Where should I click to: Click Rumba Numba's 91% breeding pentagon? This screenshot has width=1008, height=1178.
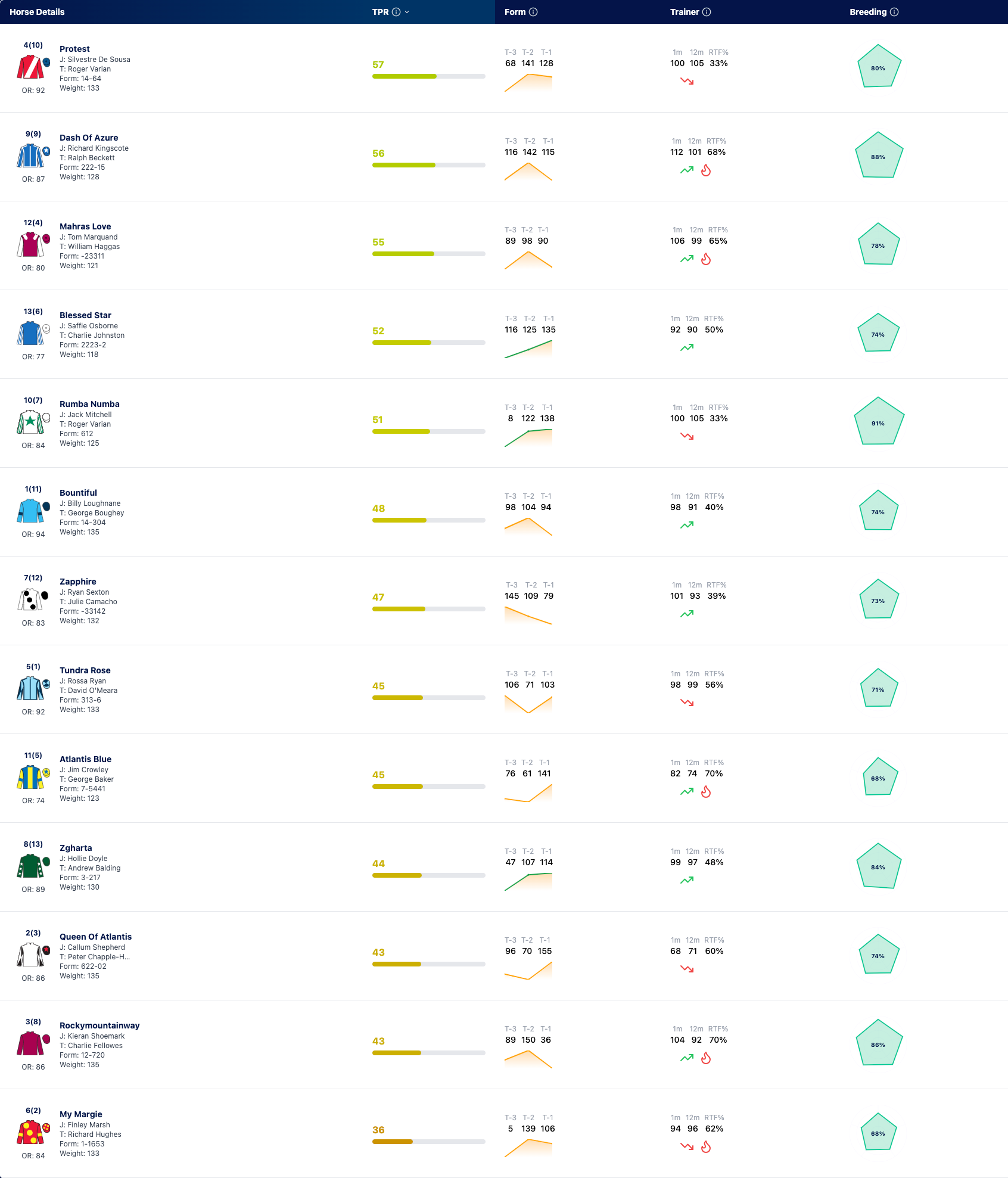pos(879,422)
